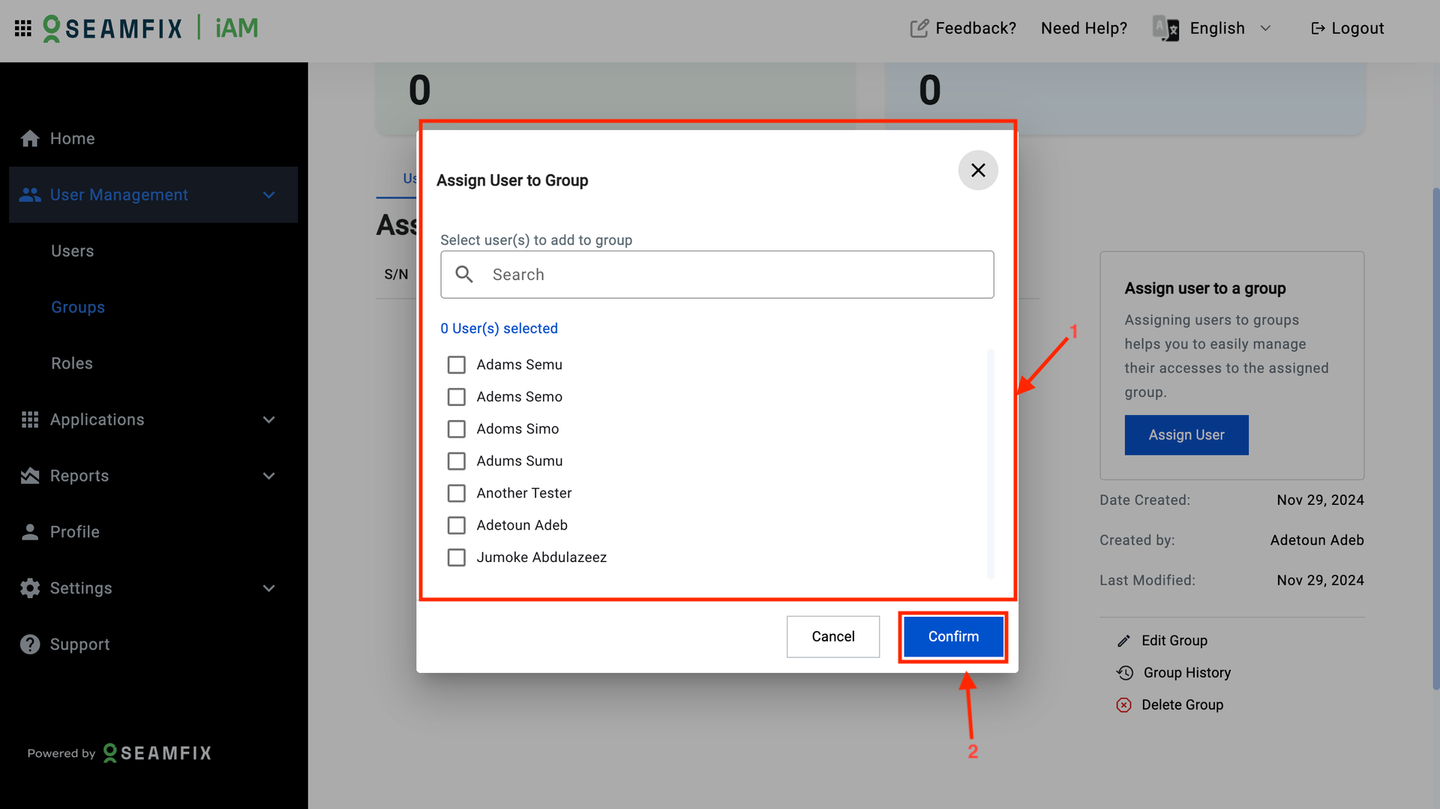
Task: Go to Home in the sidebar
Action: click(72, 138)
